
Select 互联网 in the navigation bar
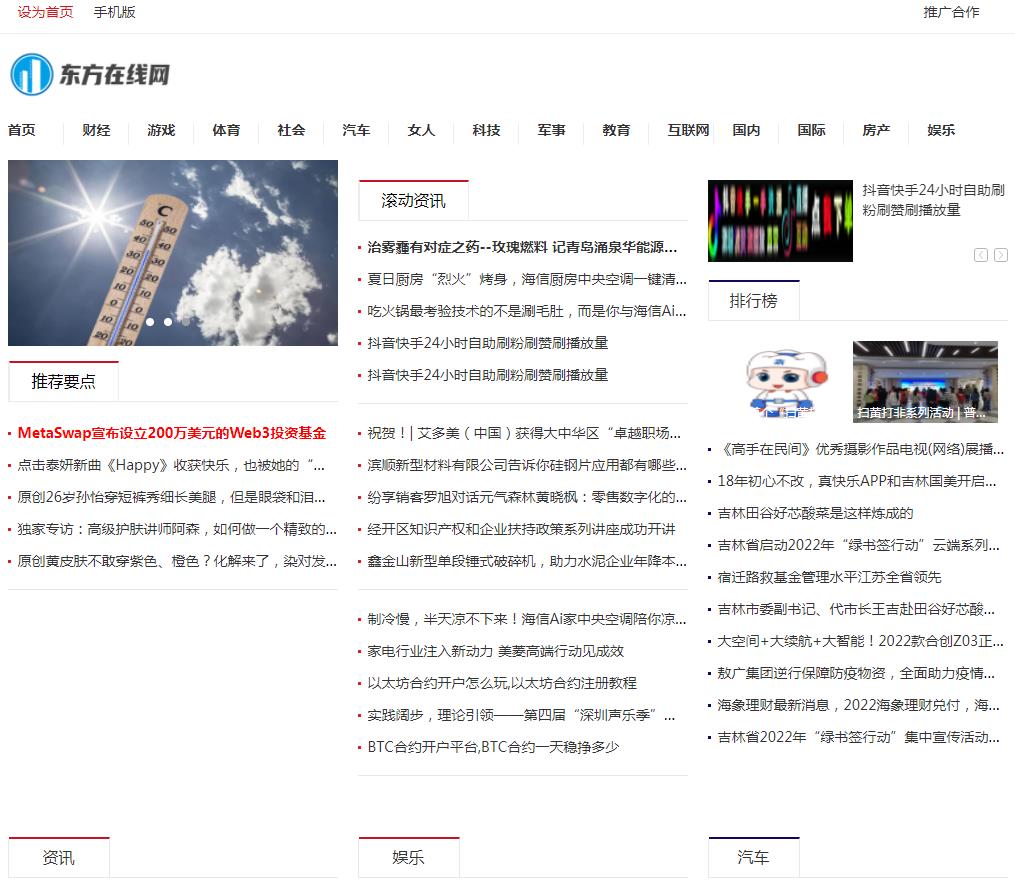pos(688,130)
